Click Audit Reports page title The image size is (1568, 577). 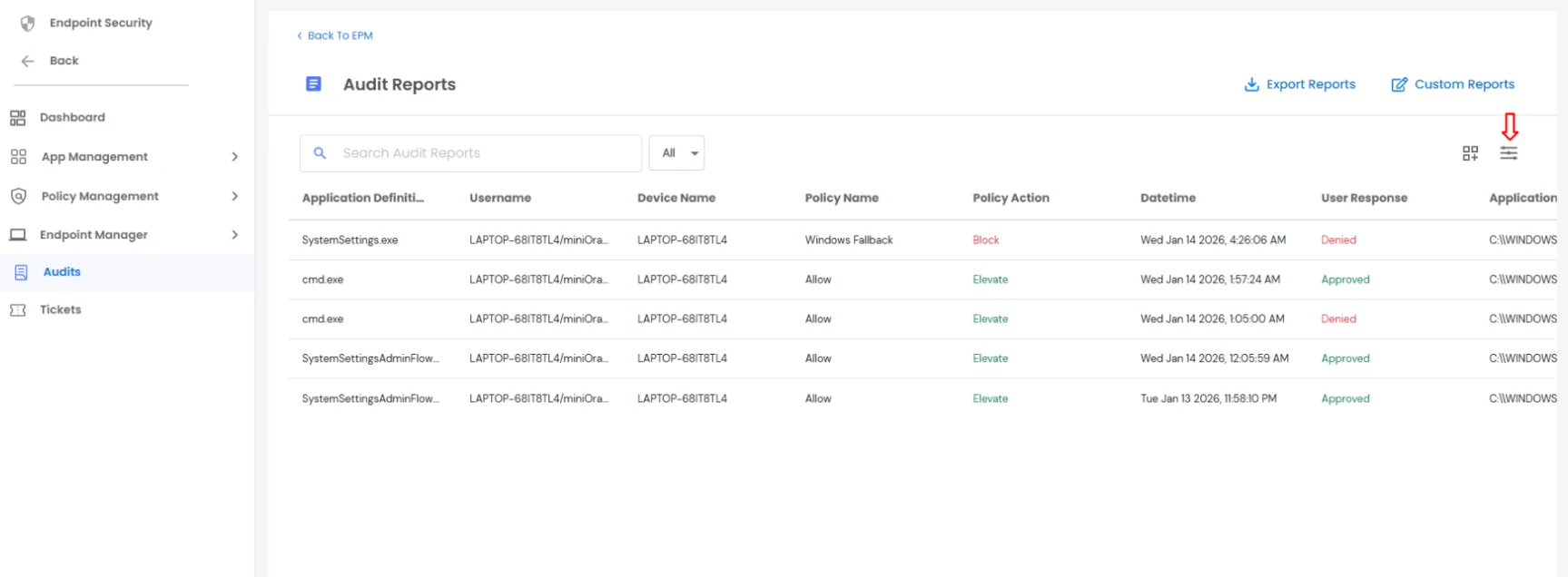(399, 84)
